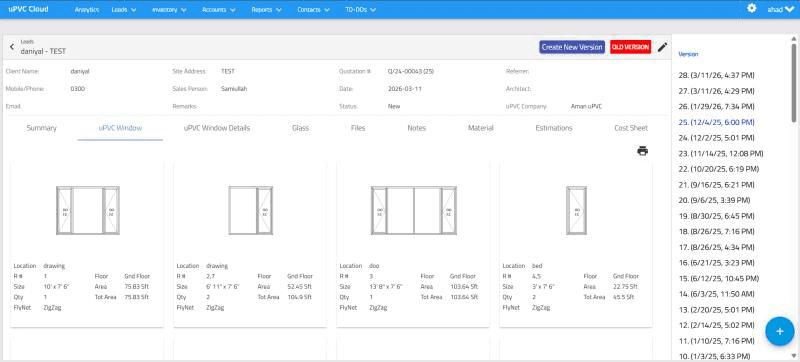The height and width of the screenshot is (362, 800).
Task: Select version 12 (2/14/25, 5:02 PM)
Action: click(716, 325)
